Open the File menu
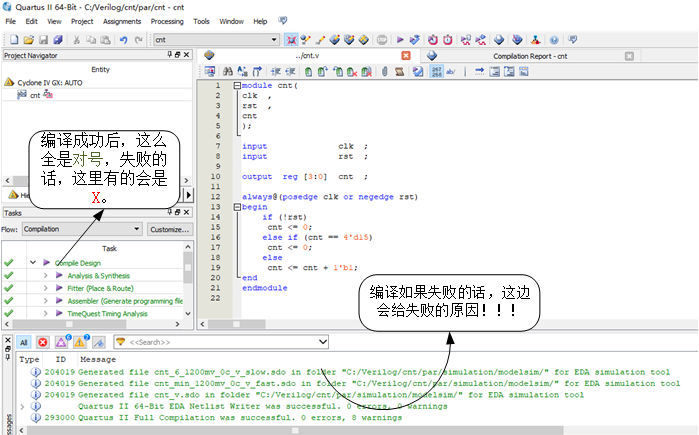Viewport: 699px width, 435px height. coord(10,21)
